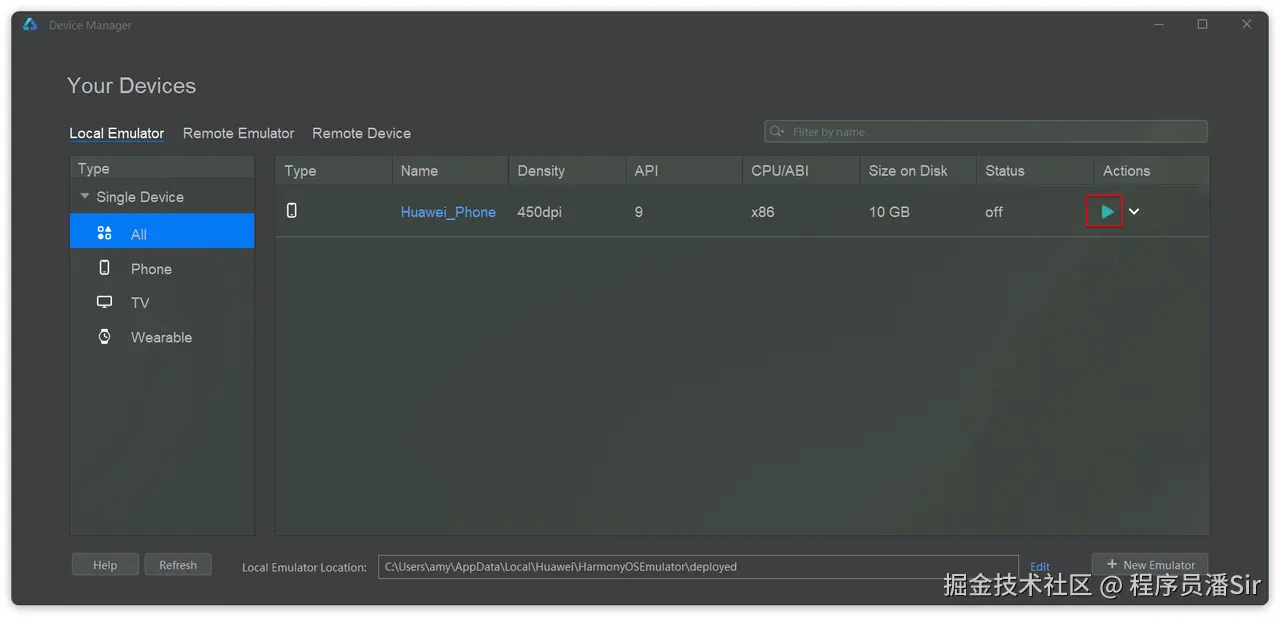
Task: Switch to Local Emulator tab
Action: (x=117, y=133)
